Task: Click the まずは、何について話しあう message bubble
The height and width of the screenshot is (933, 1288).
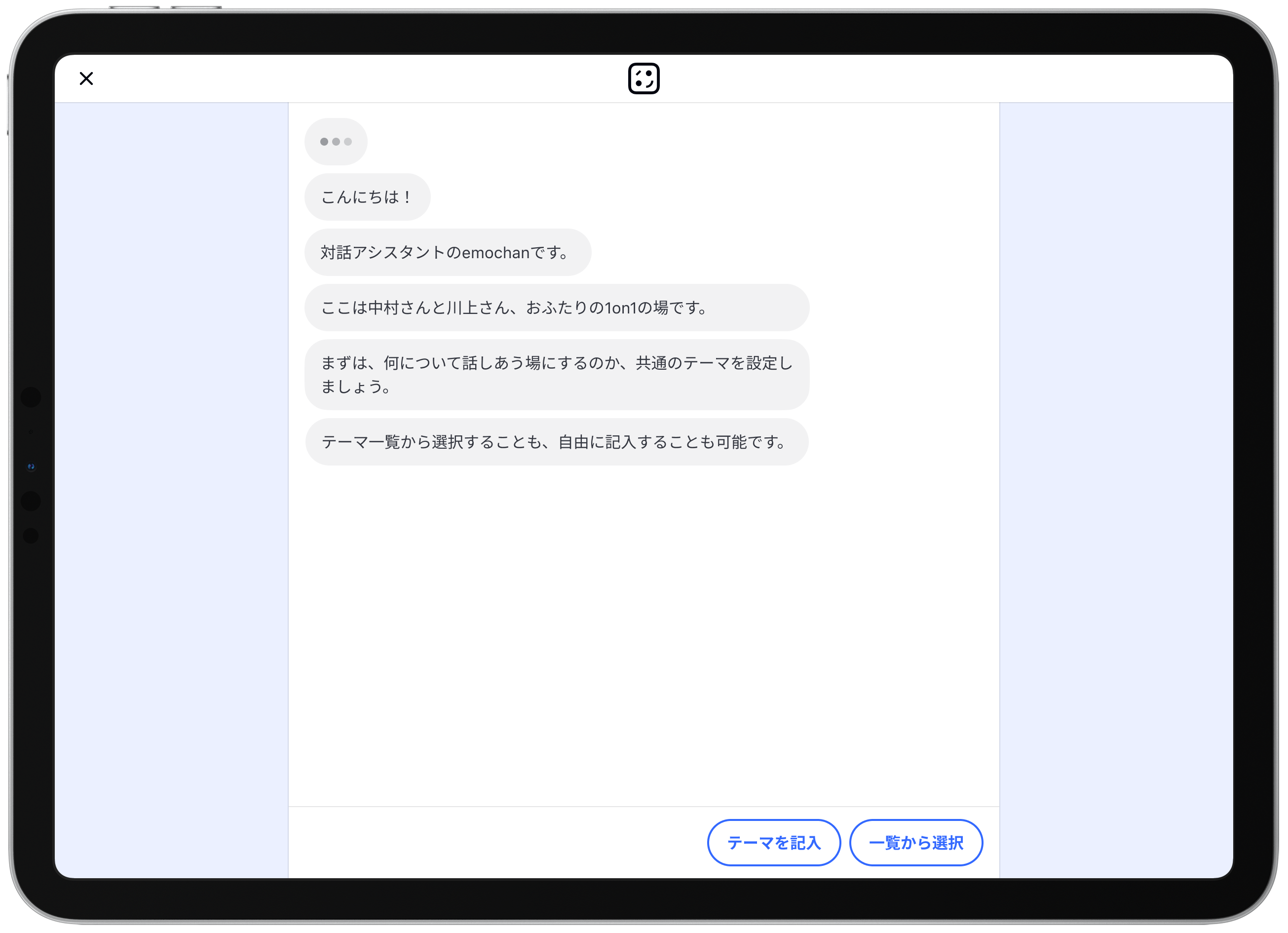Action: tap(556, 375)
